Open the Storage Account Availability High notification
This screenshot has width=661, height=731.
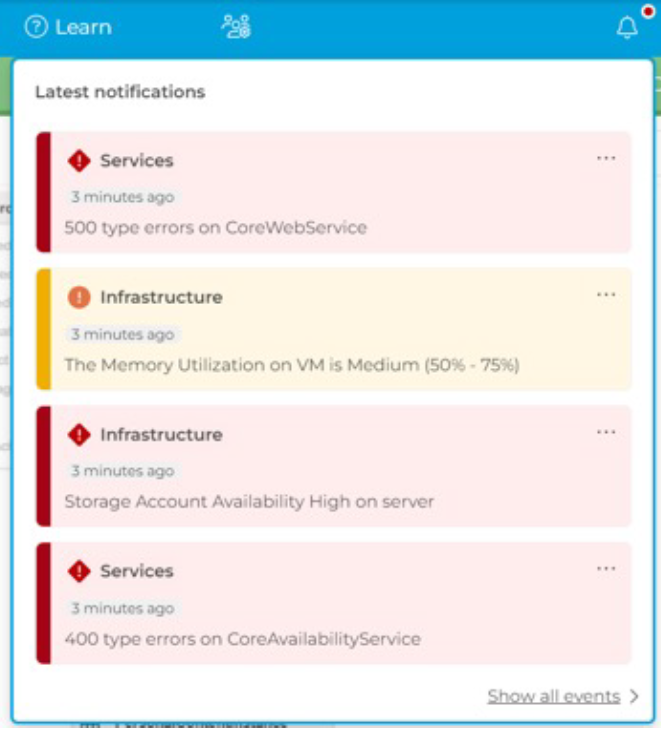[249, 501]
